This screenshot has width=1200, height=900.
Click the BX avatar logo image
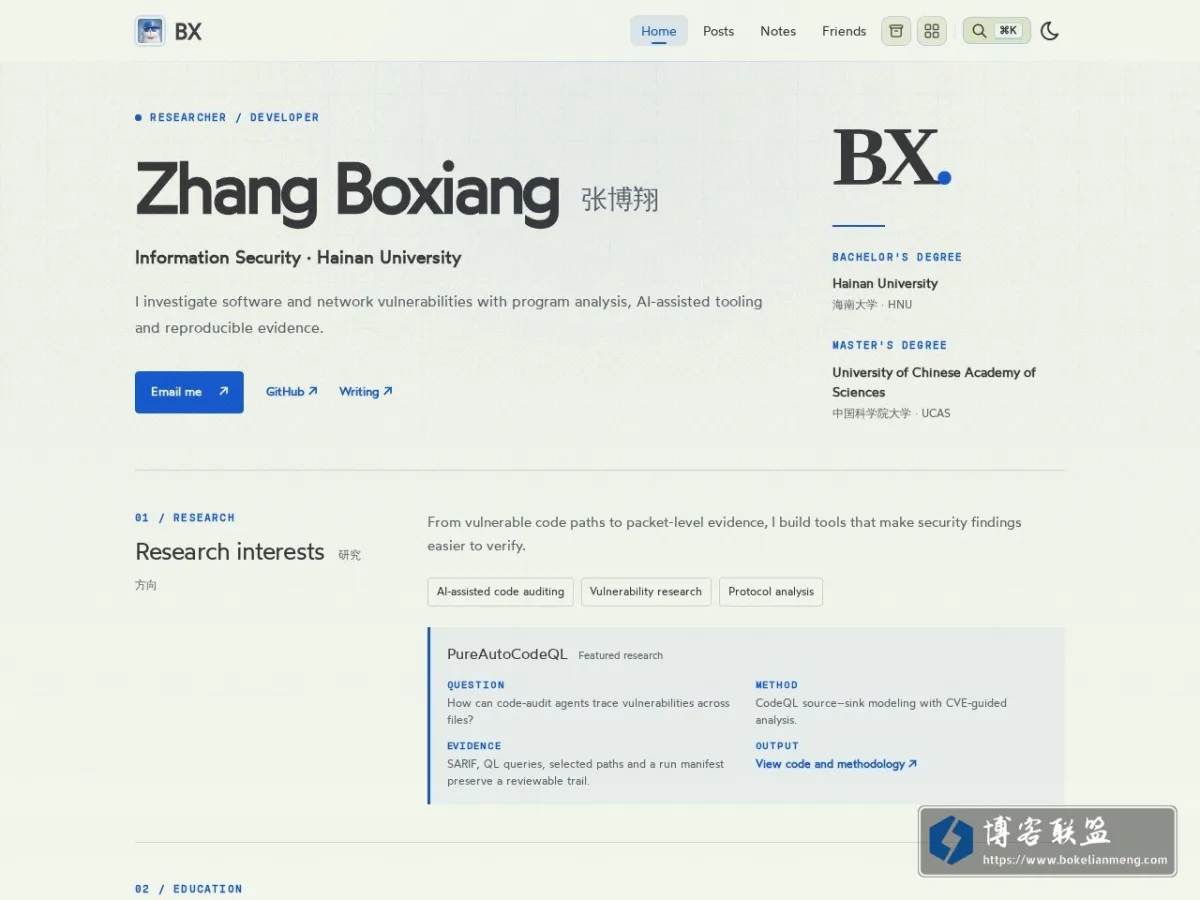click(150, 31)
